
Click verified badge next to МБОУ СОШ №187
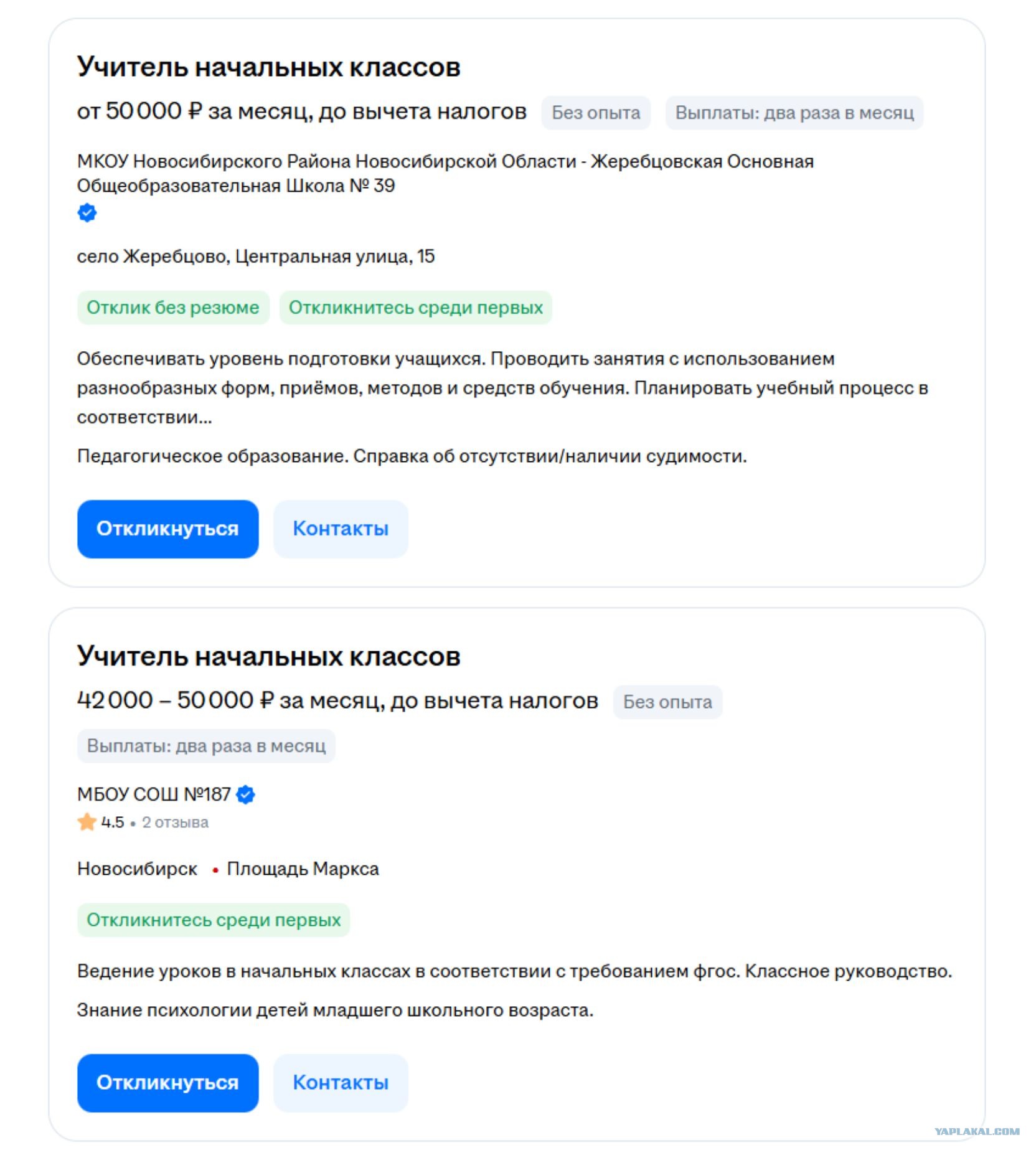point(246,794)
